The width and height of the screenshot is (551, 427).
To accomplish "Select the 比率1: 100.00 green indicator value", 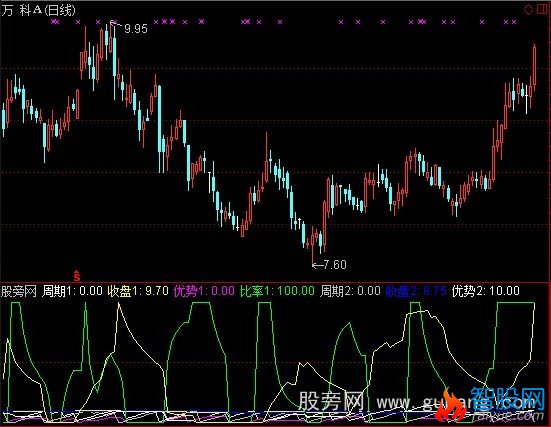I will coord(277,291).
